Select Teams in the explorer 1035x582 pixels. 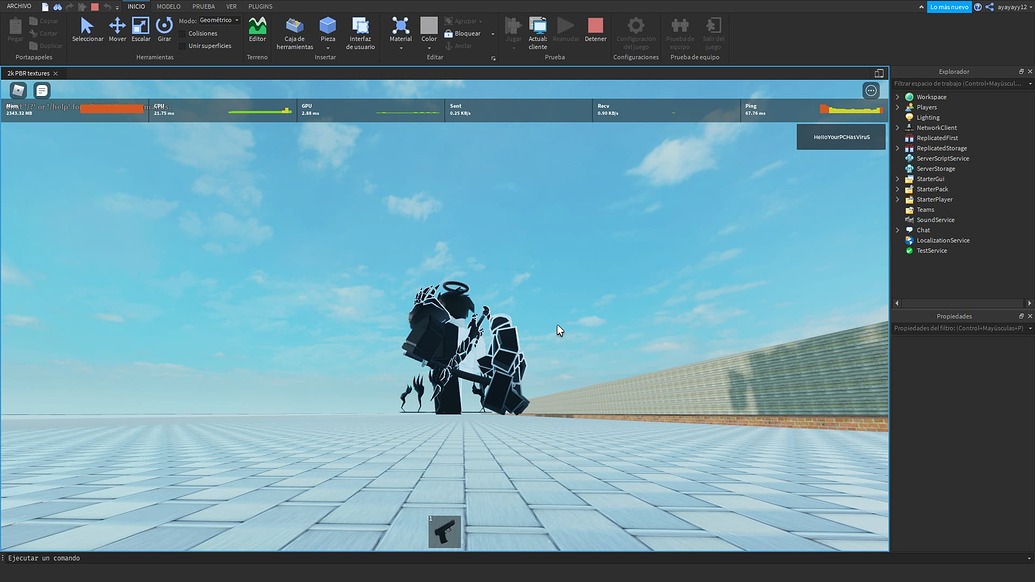point(925,210)
